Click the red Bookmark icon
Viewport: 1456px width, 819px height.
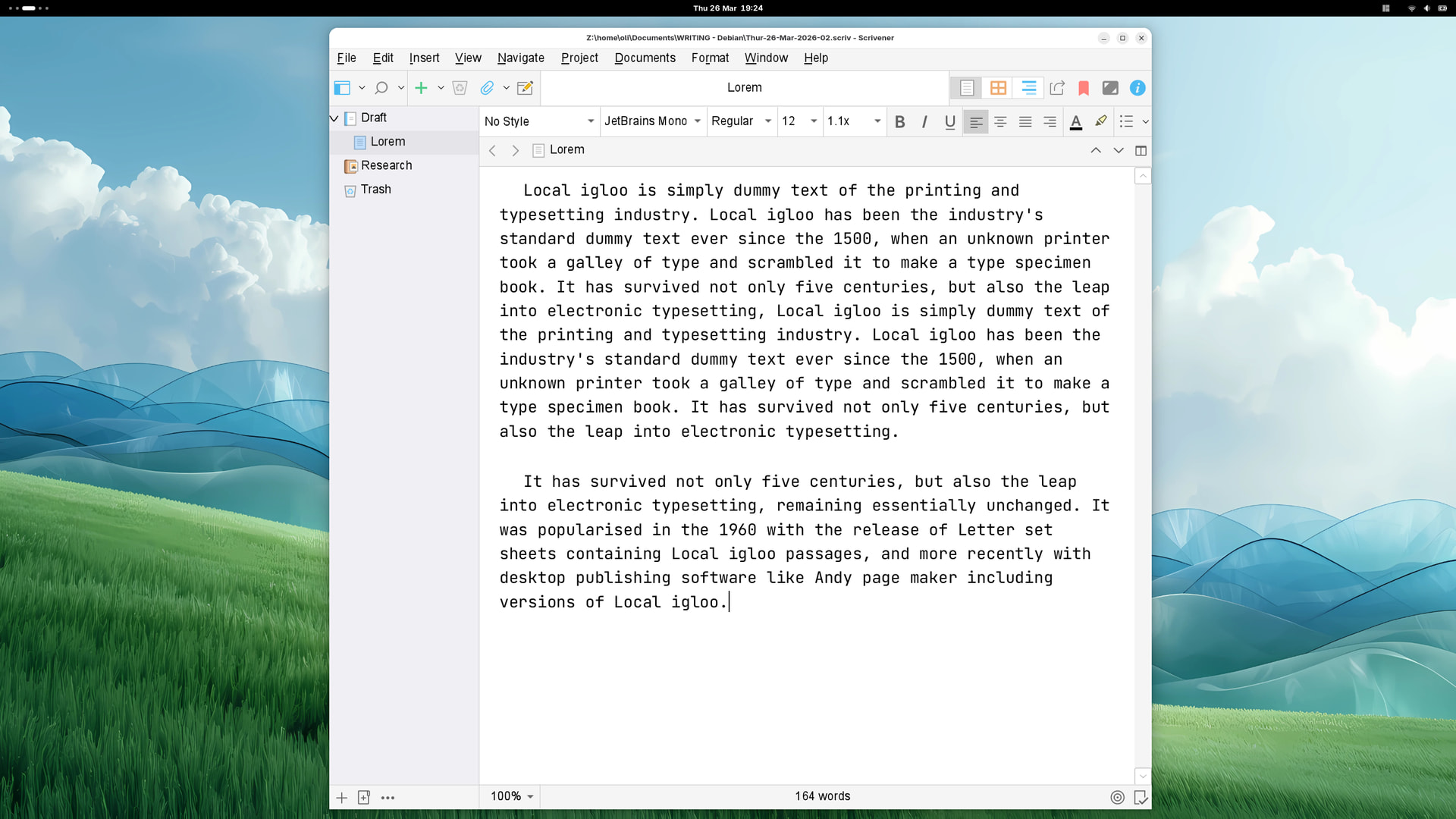1084,88
